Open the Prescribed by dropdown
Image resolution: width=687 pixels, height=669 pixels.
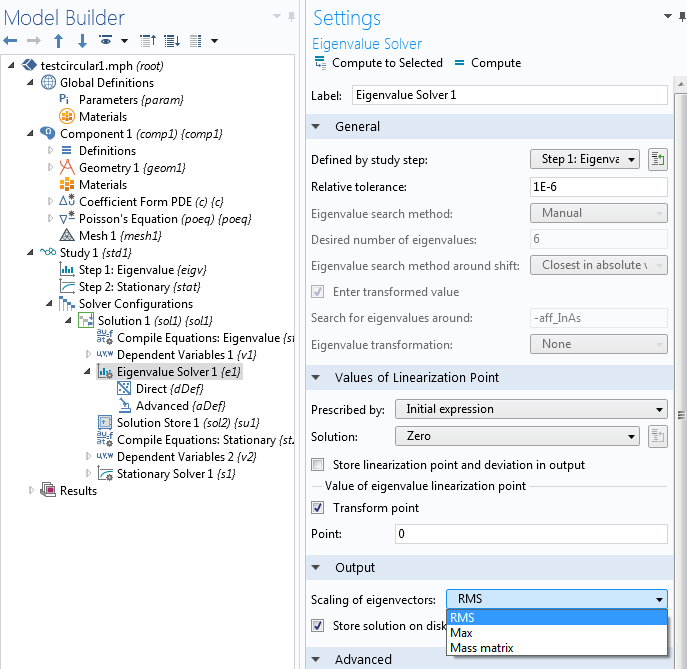(x=531, y=409)
